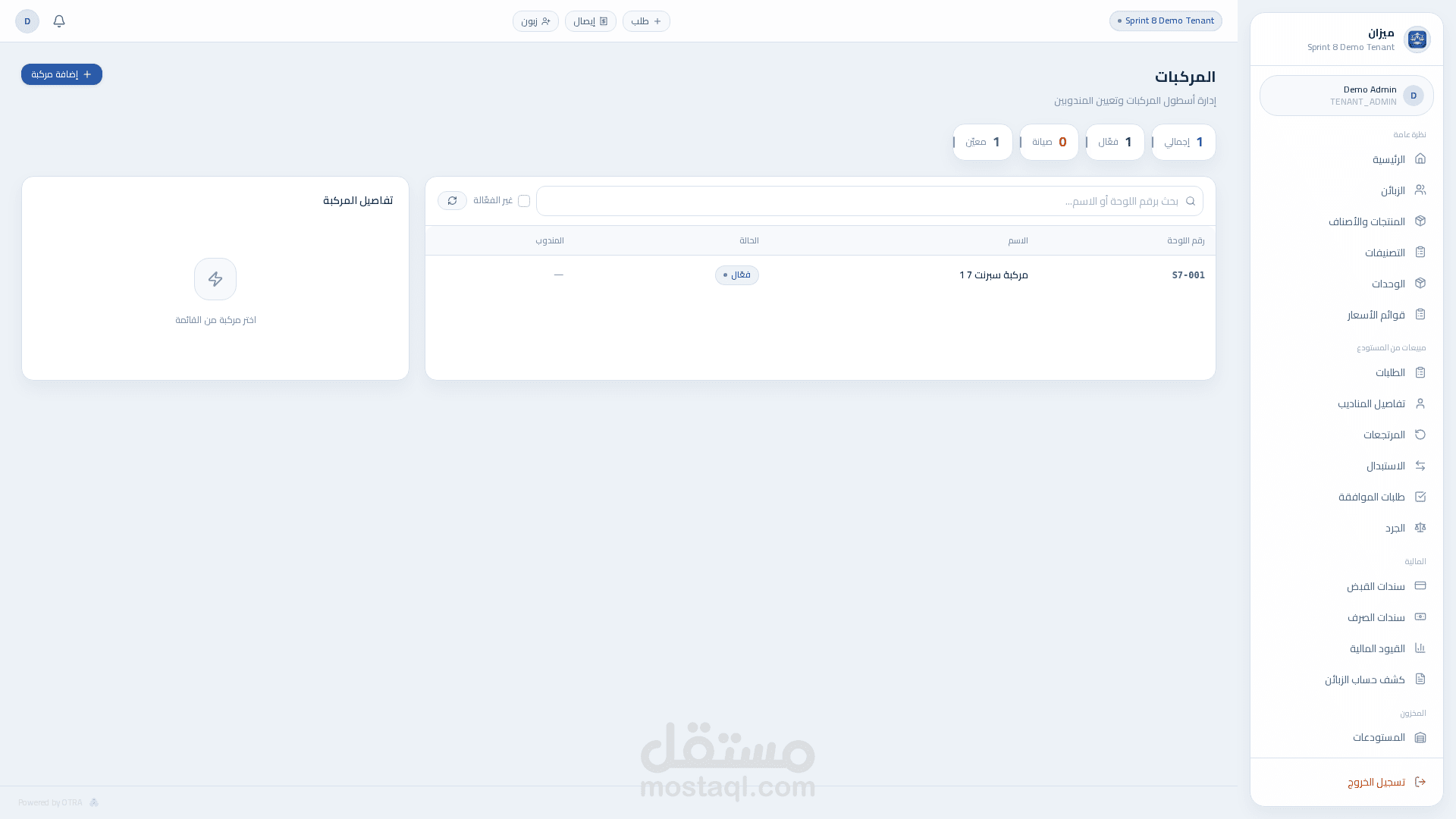Open the Demo Admin profile card

pyautogui.click(x=1346, y=96)
